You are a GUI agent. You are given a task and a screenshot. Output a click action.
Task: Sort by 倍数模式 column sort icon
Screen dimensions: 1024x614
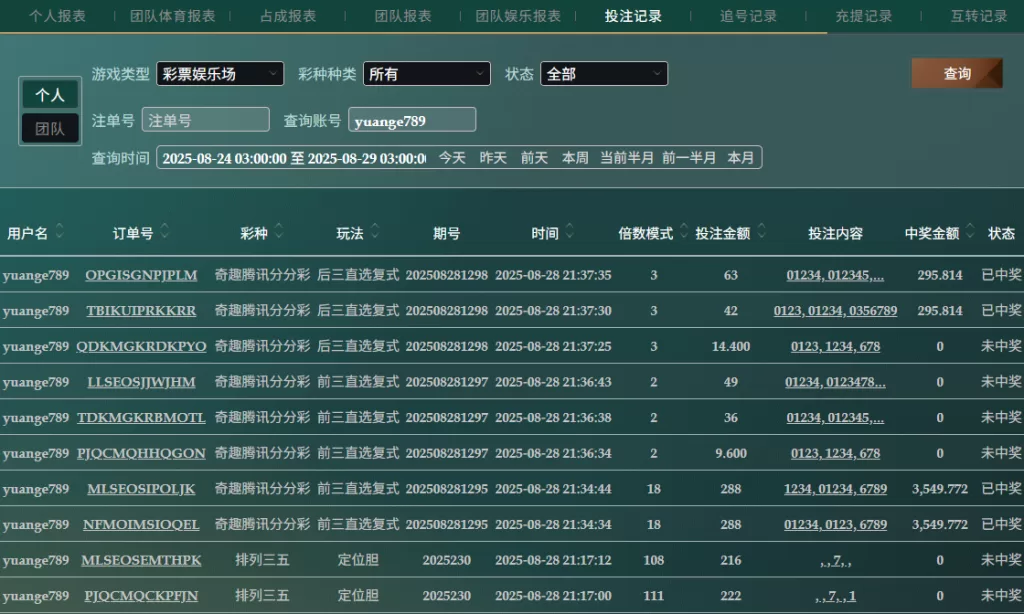coord(684,231)
